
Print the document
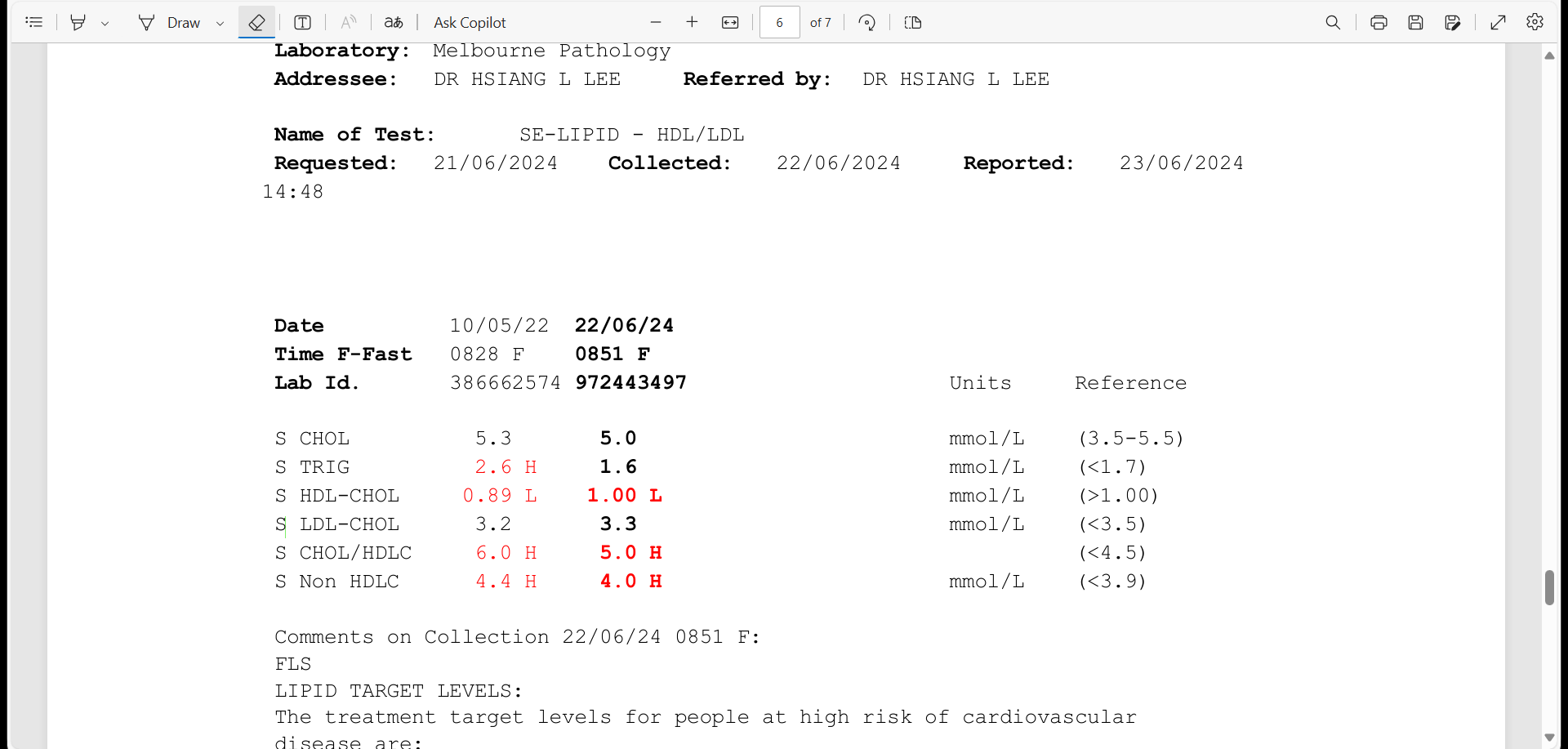(1379, 22)
